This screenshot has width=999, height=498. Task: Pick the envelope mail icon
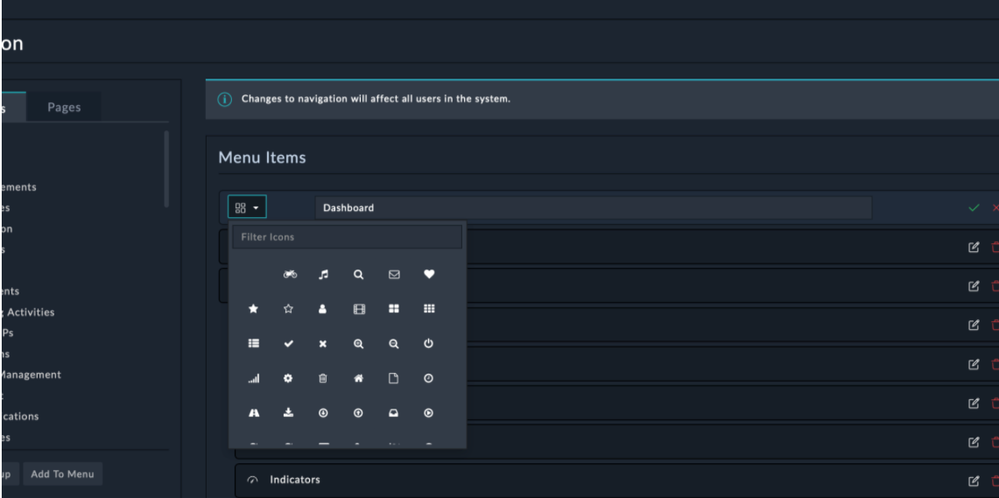click(394, 274)
